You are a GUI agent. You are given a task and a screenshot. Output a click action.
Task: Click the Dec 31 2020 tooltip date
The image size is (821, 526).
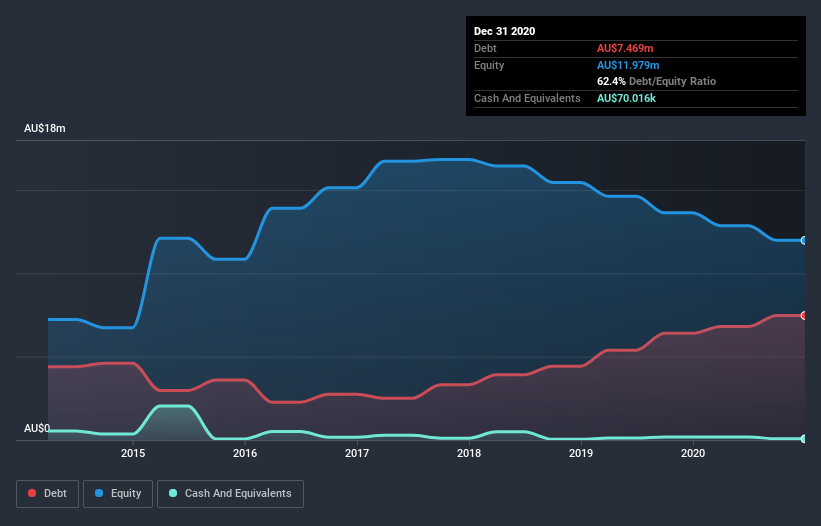504,31
